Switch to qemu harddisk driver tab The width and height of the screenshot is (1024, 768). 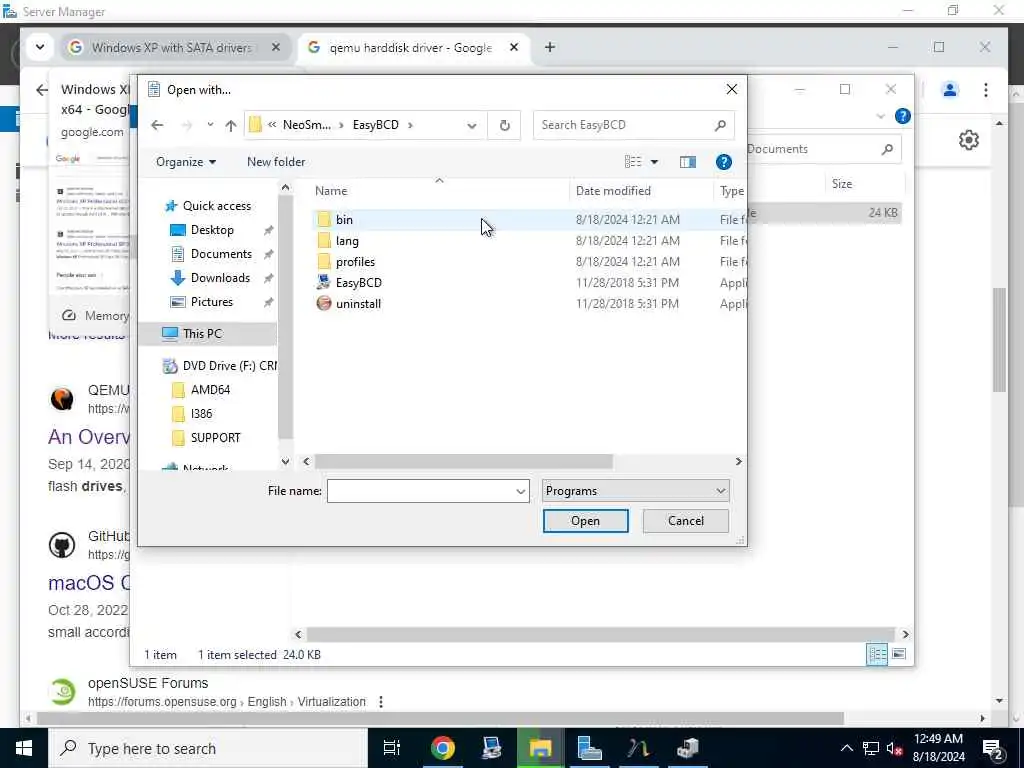coord(411,48)
